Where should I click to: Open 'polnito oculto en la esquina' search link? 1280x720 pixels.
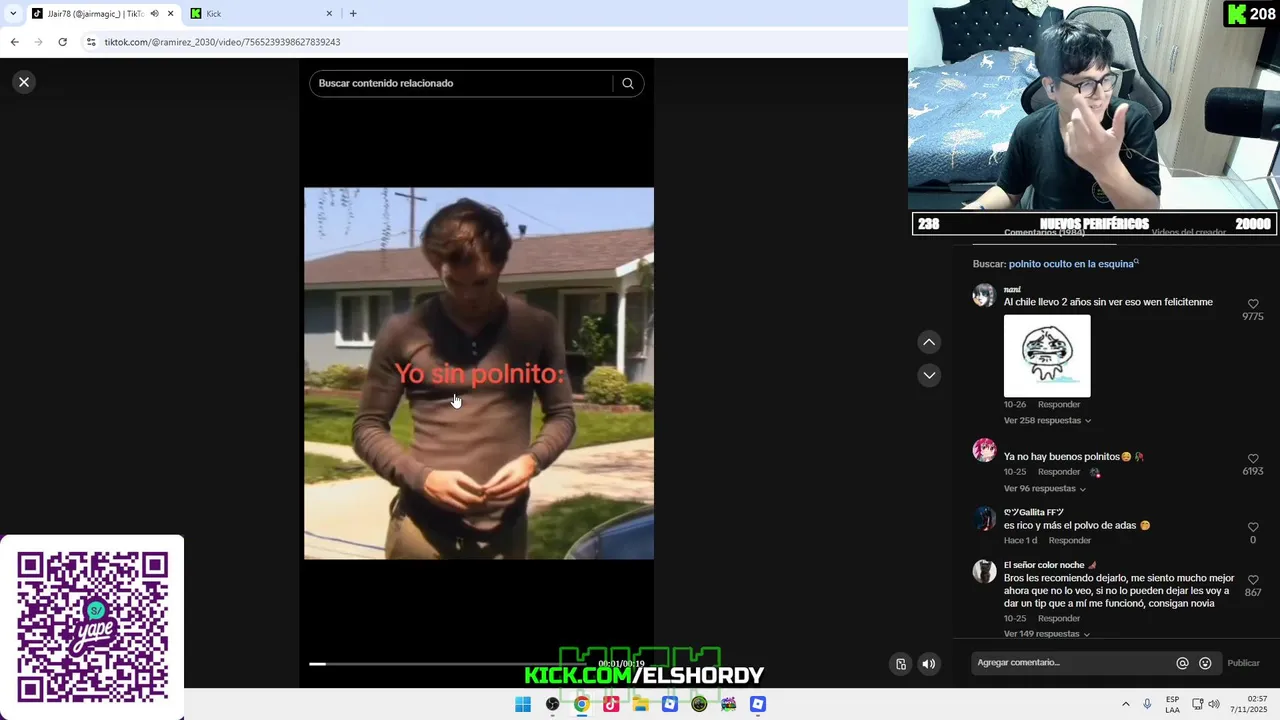tap(1074, 264)
